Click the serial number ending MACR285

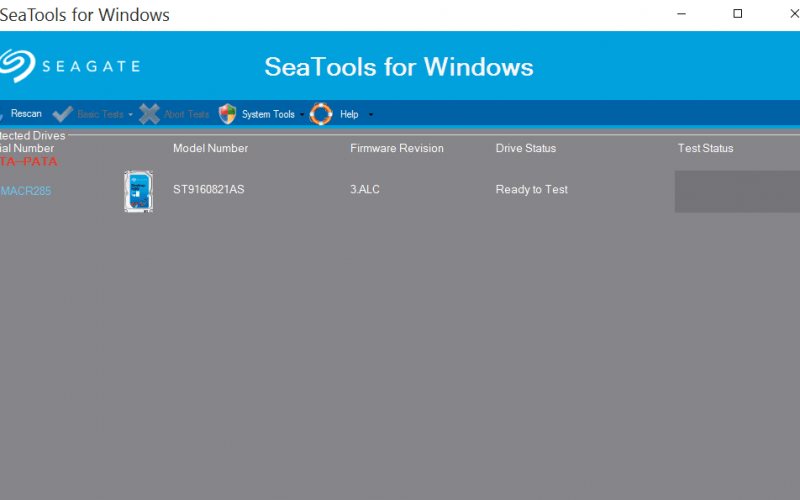coord(26,191)
